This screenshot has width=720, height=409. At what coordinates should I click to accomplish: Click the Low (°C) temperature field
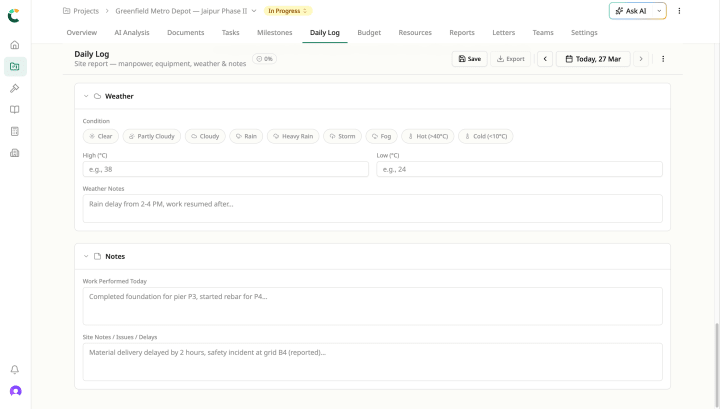tap(519, 169)
